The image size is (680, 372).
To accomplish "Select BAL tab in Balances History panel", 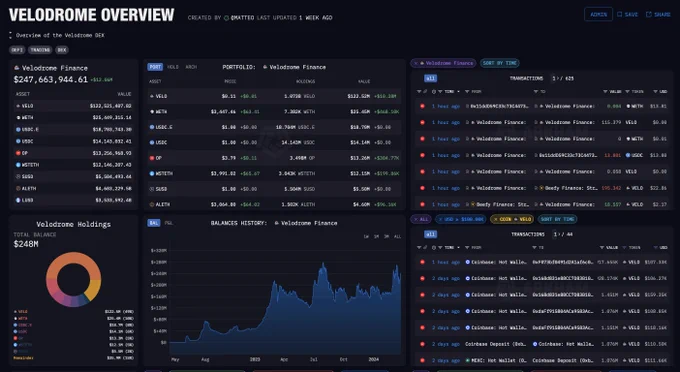I will point(154,223).
